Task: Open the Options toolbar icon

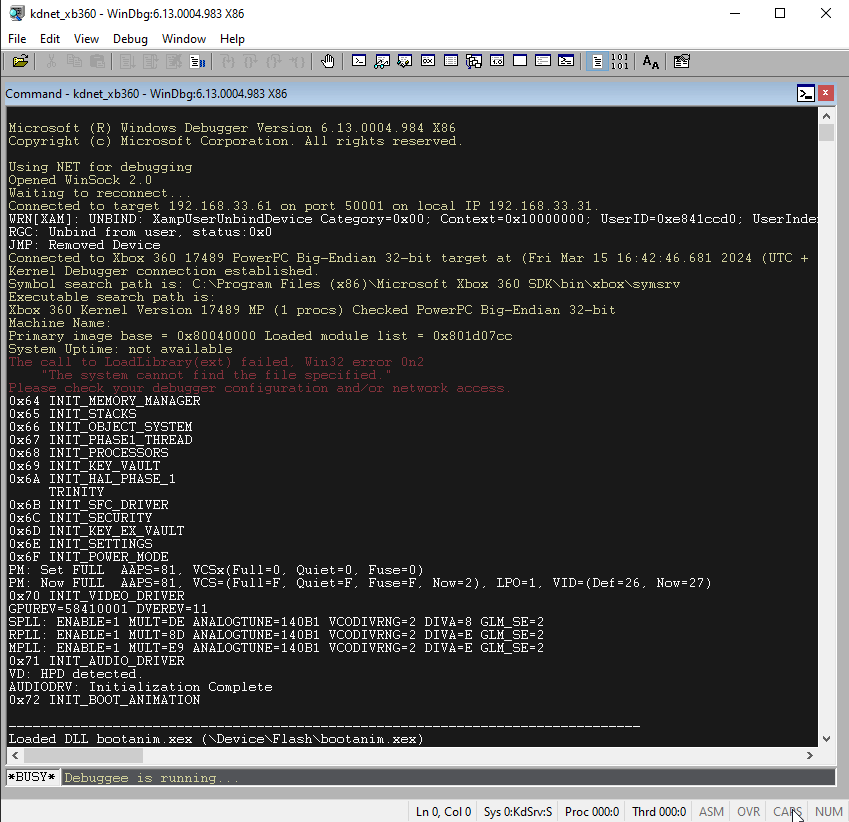Action: [x=682, y=61]
